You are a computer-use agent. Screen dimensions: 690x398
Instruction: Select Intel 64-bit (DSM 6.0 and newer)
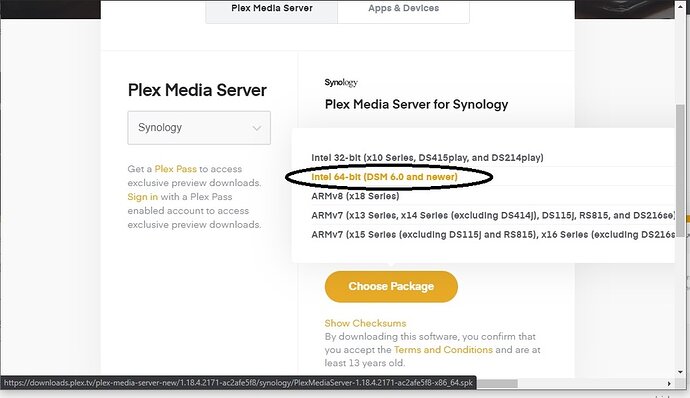click(384, 177)
